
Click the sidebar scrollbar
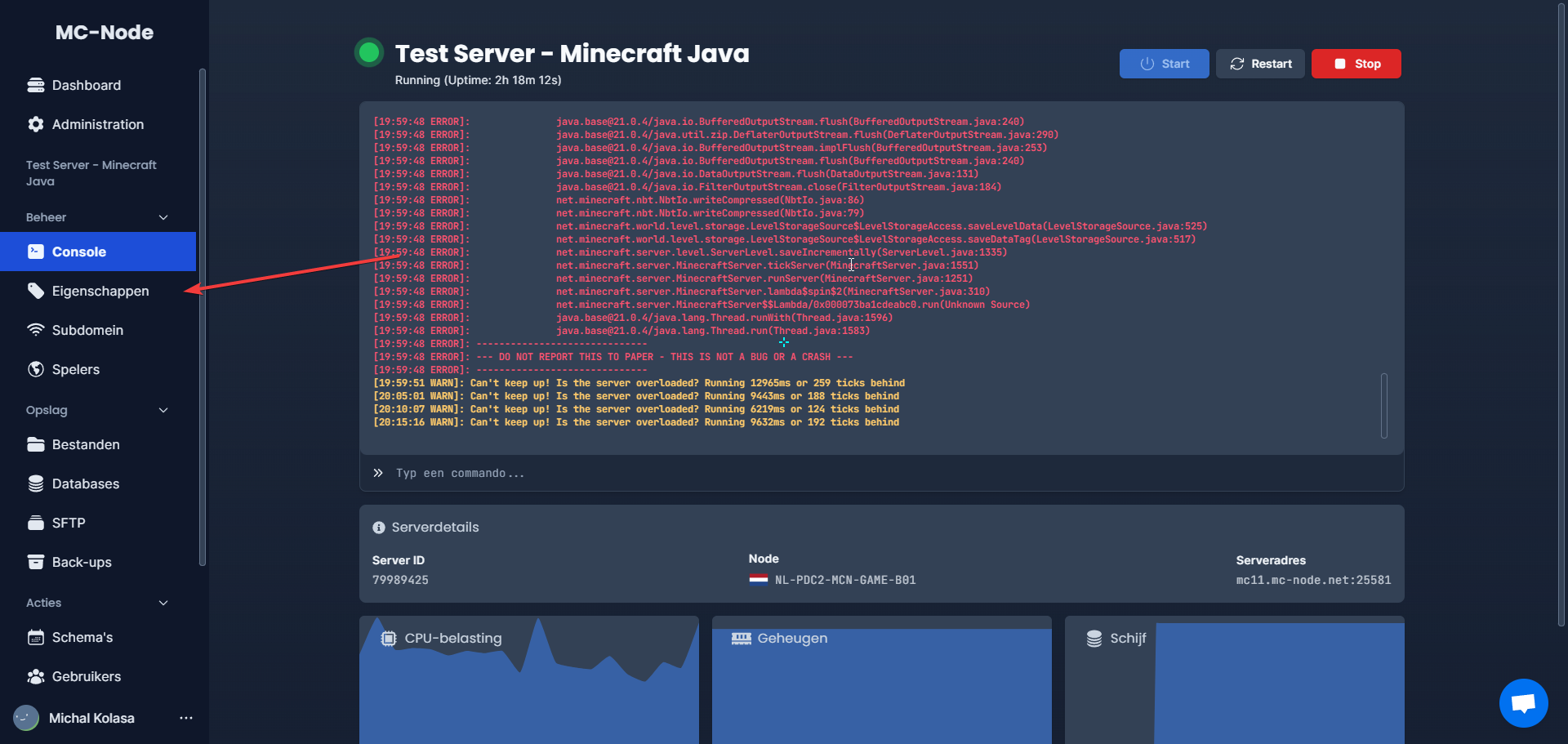203,317
